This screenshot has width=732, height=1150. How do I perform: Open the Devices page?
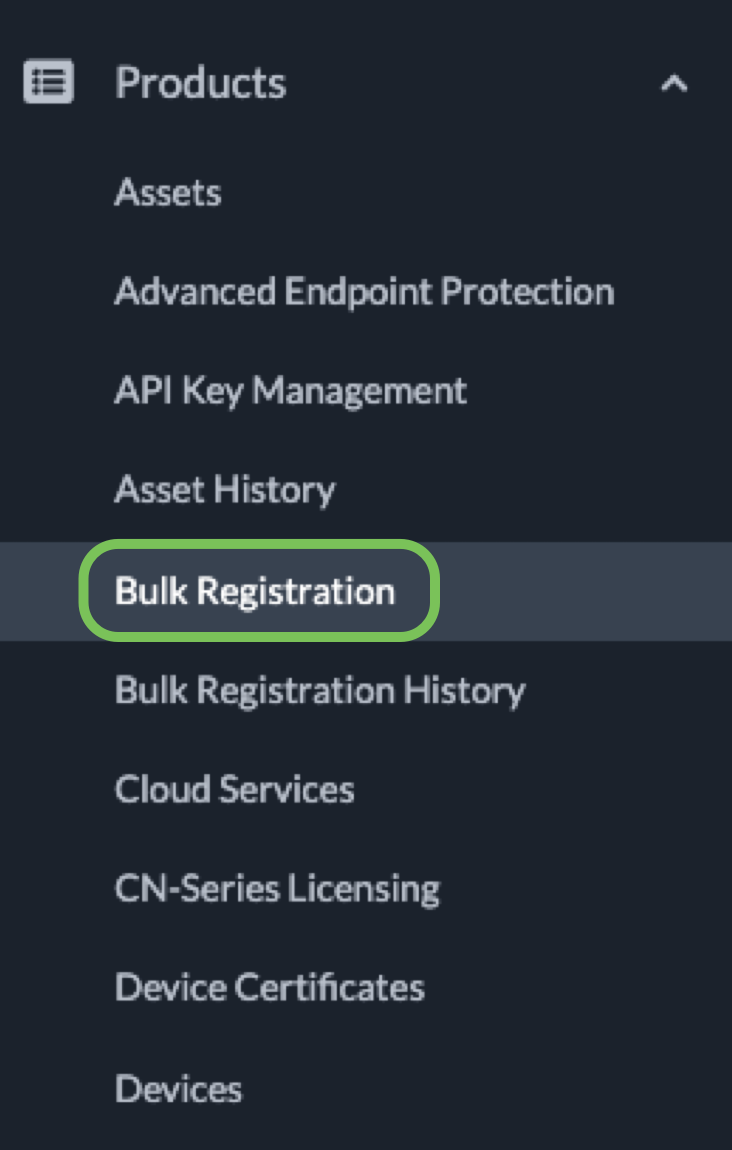coord(178,1088)
